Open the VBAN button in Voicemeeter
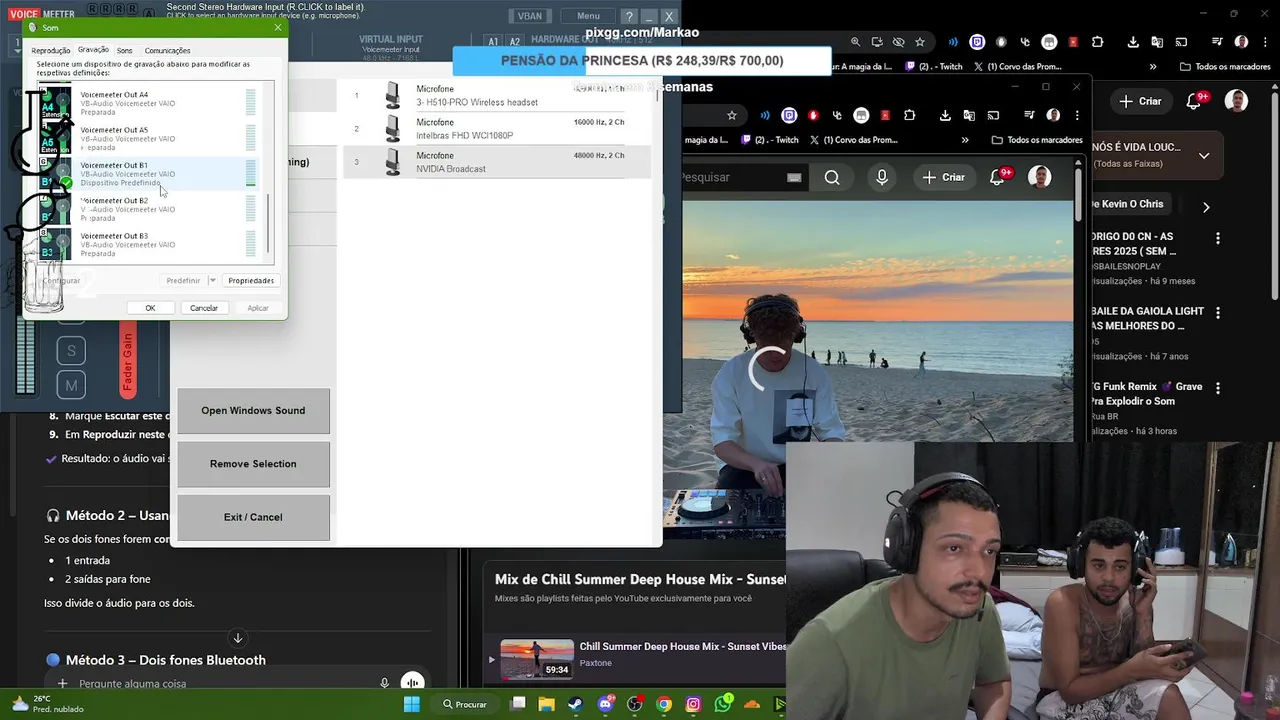 coord(529,16)
